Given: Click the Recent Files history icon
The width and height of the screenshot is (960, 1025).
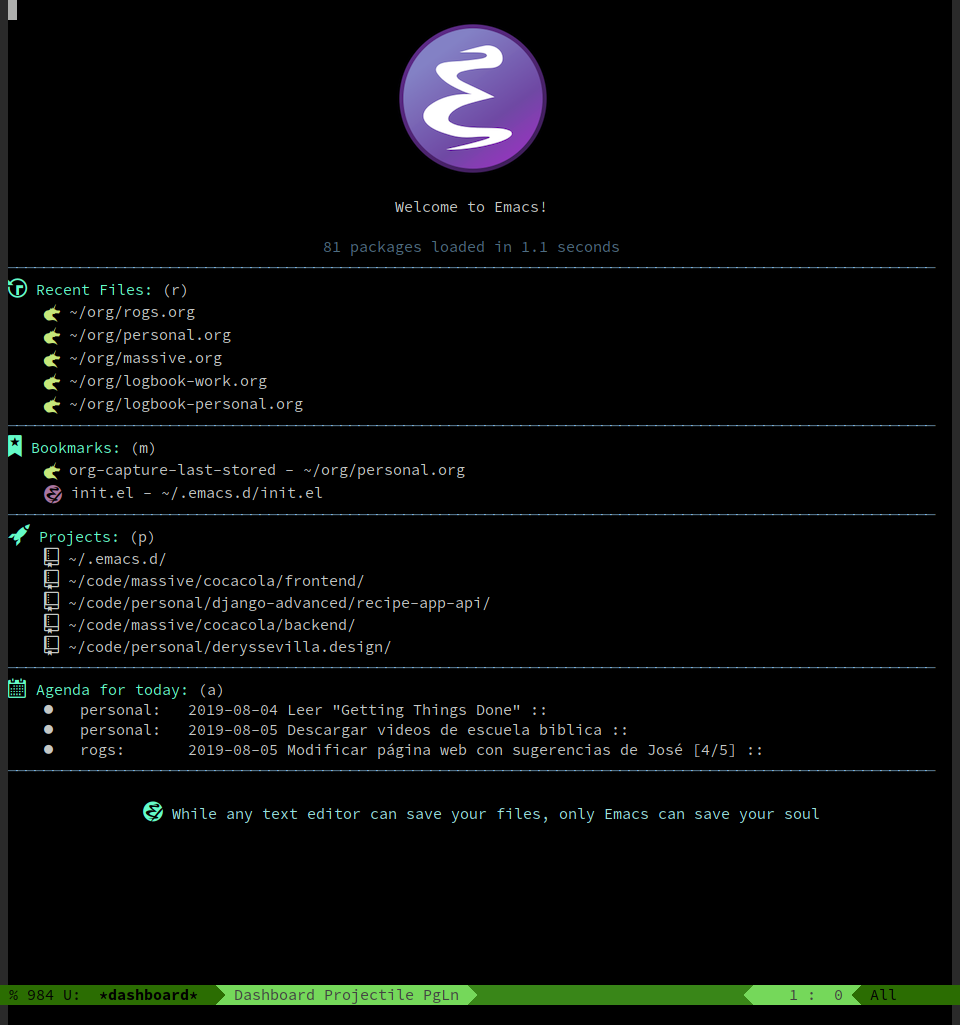Looking at the screenshot, I should click(18, 288).
